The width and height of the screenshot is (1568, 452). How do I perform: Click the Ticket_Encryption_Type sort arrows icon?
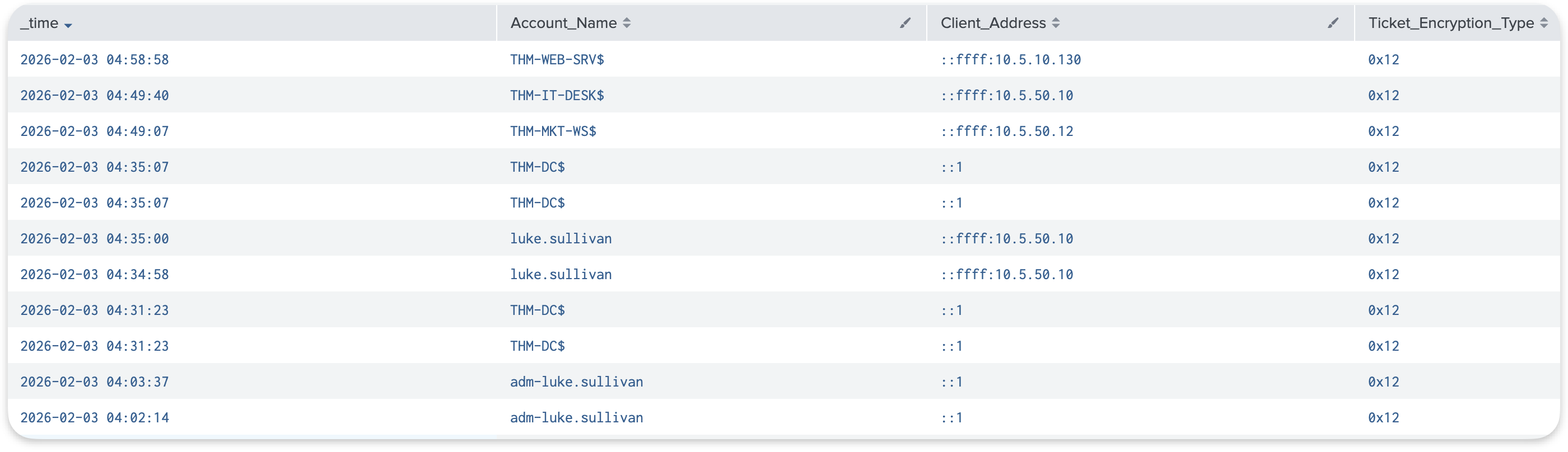pos(1544,23)
